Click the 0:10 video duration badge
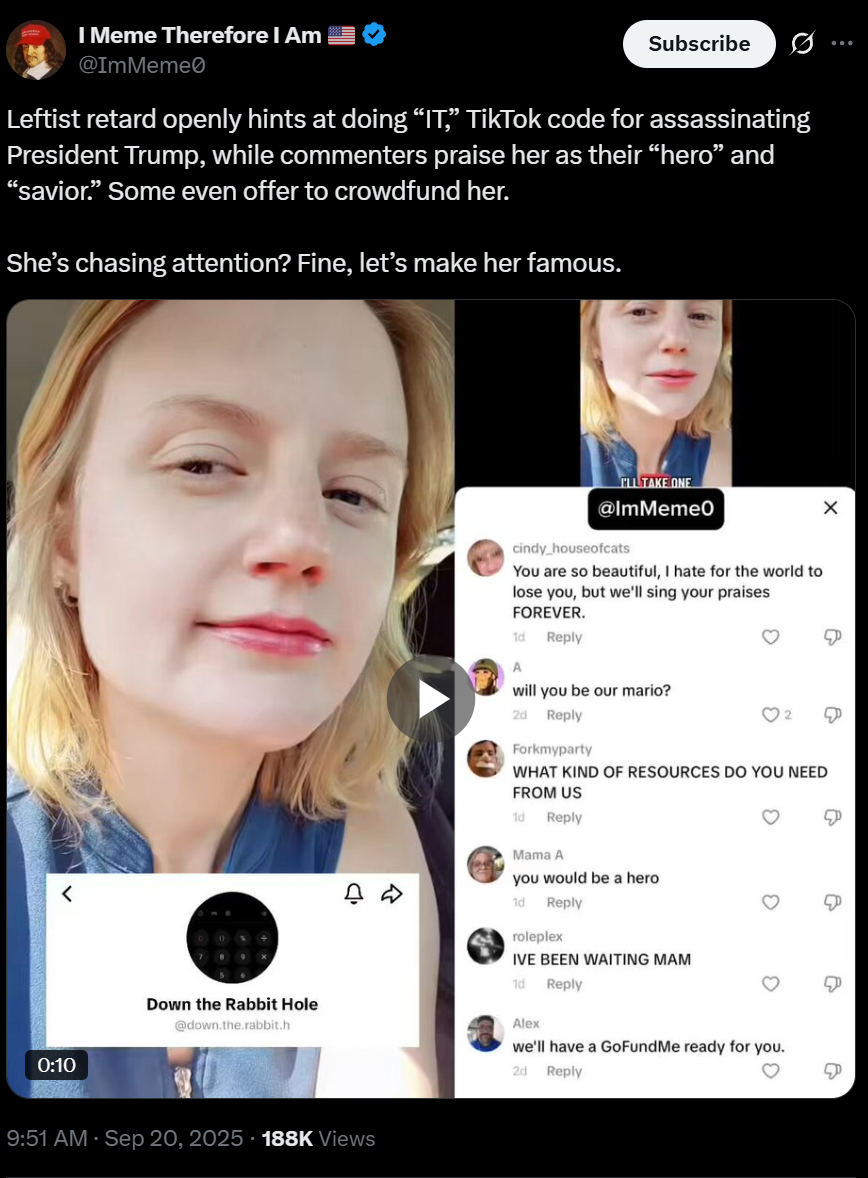This screenshot has height=1178, width=868. 56,1065
